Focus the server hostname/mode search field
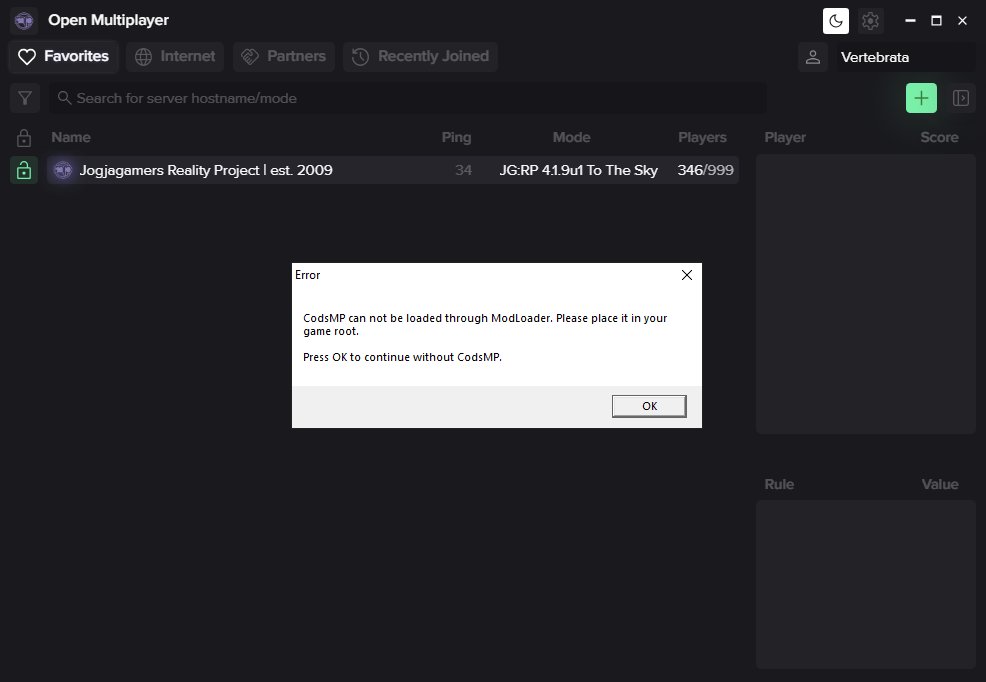The width and height of the screenshot is (986, 682). [x=407, y=98]
